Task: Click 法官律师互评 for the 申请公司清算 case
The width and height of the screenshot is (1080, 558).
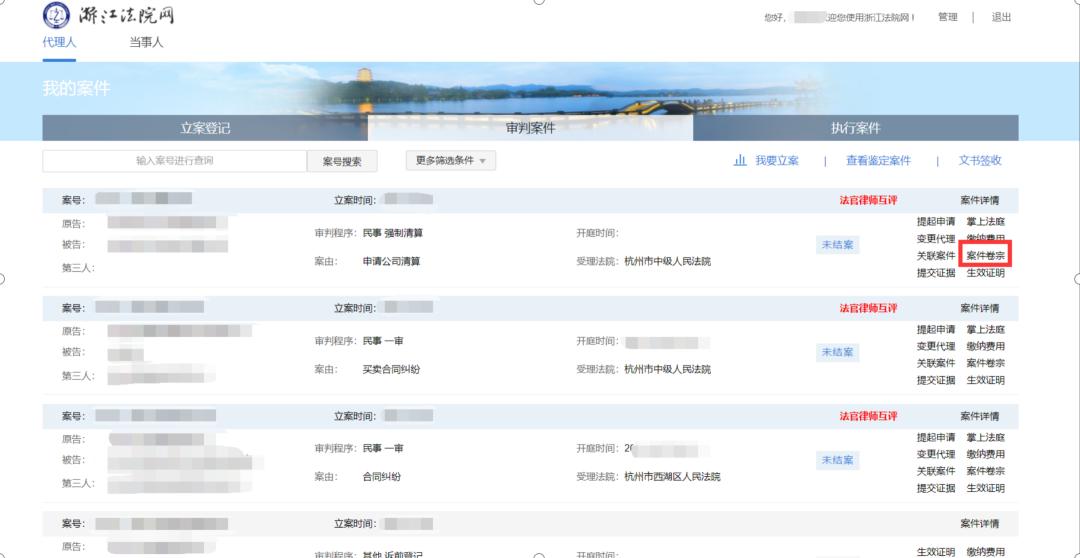Action: [x=868, y=200]
